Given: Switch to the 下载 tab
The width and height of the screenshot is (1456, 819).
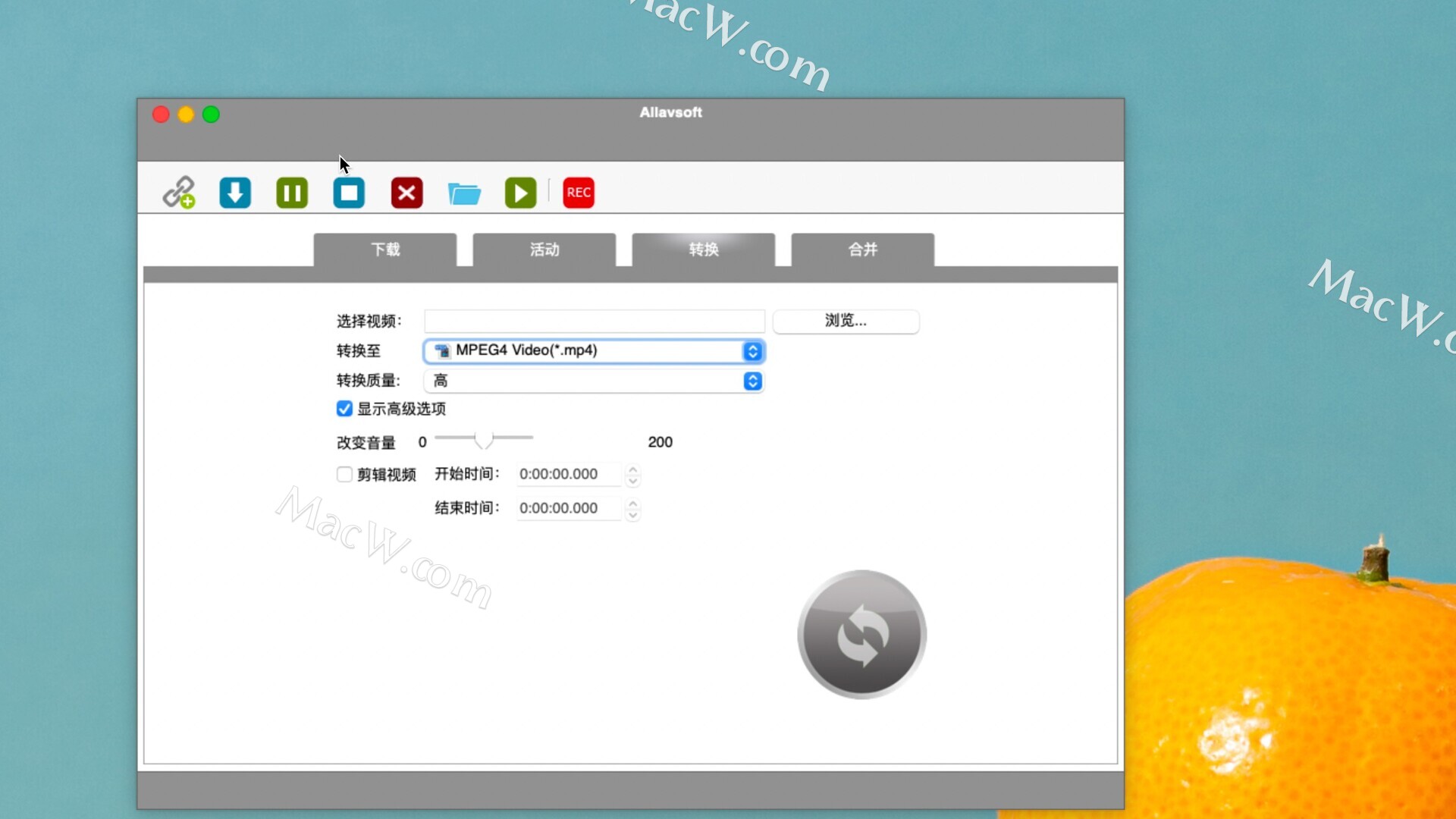Looking at the screenshot, I should (x=385, y=249).
